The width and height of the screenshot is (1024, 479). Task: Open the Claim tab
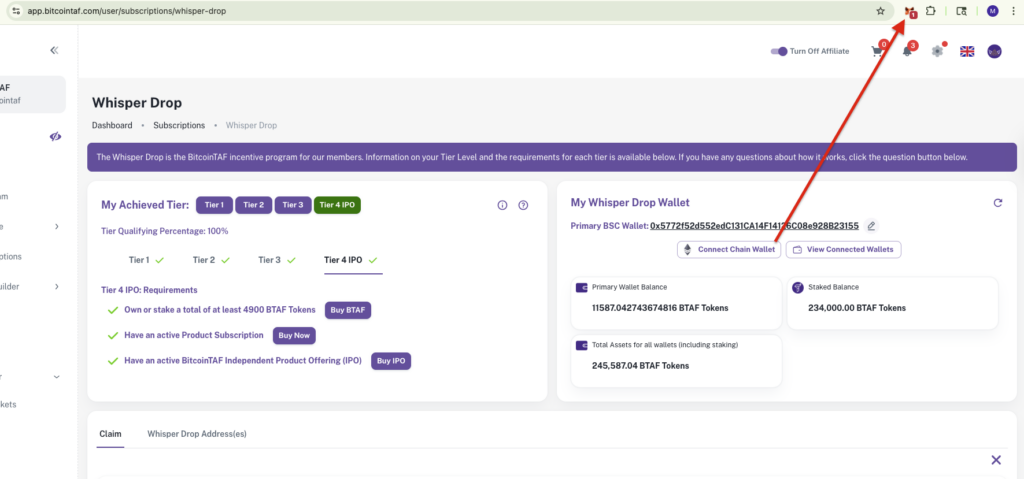110,434
